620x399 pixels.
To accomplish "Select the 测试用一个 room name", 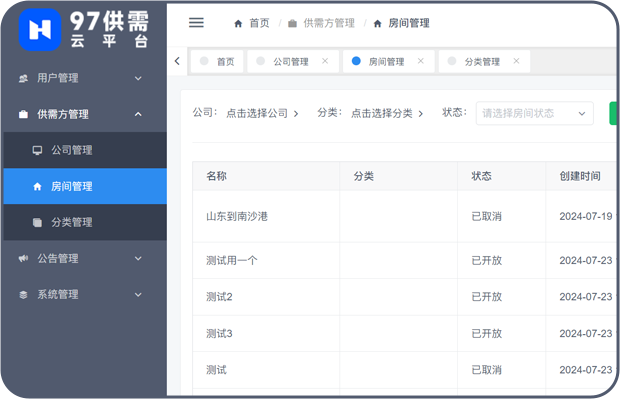I will 232,261.
